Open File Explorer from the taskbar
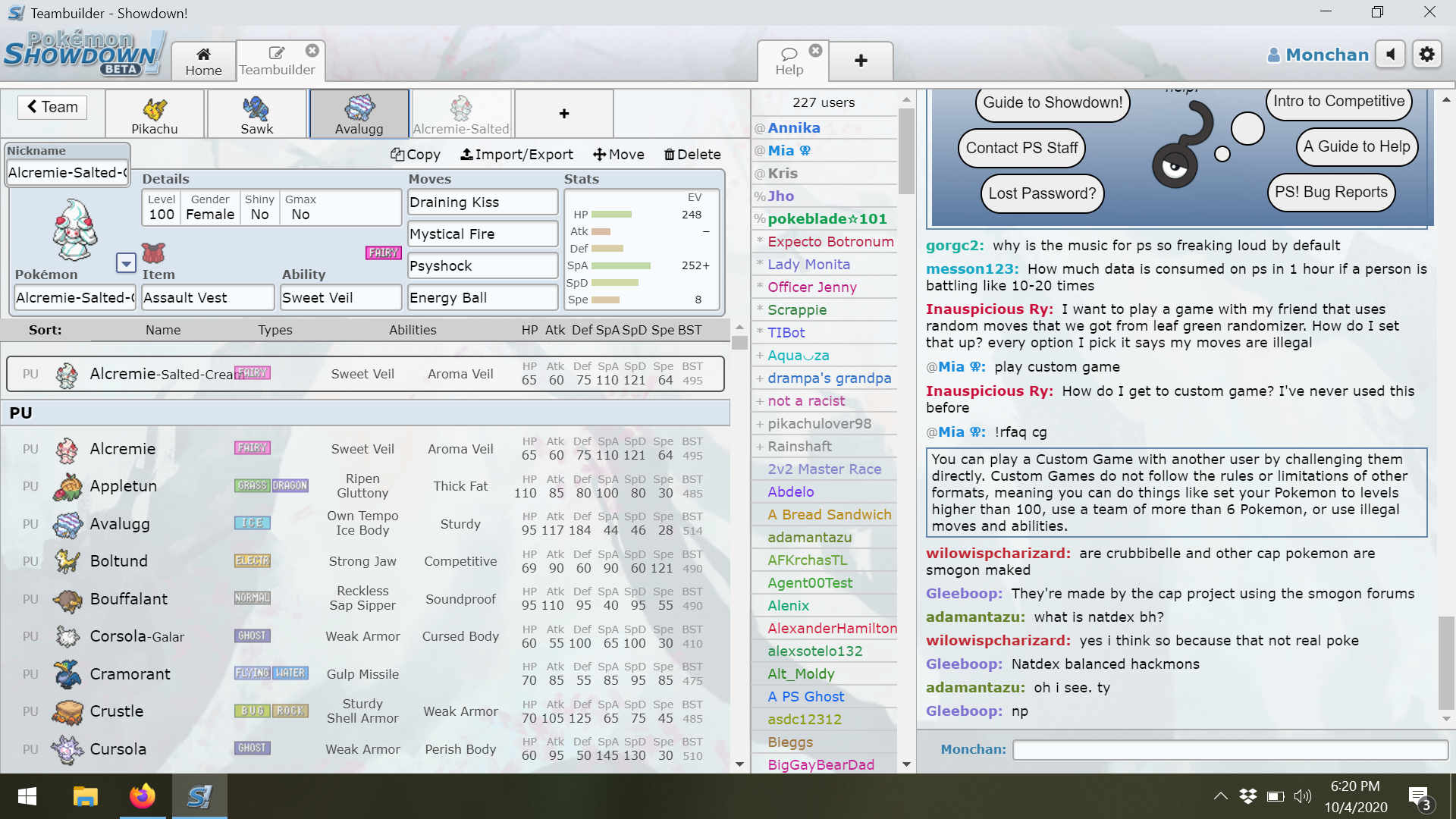The width and height of the screenshot is (1456, 819). point(85,796)
